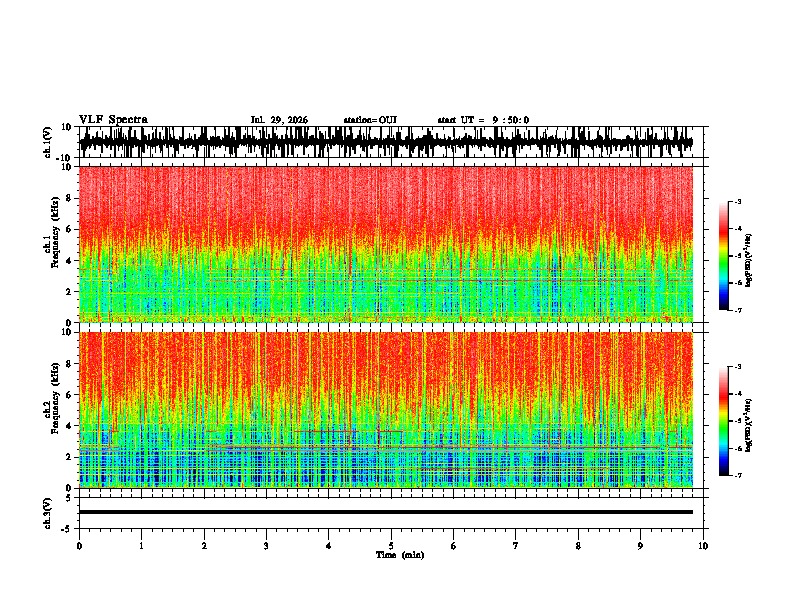Click the "6" tick on ch.2 frequency axis
Image resolution: width=792 pixels, height=612 pixels.
pos(71,395)
